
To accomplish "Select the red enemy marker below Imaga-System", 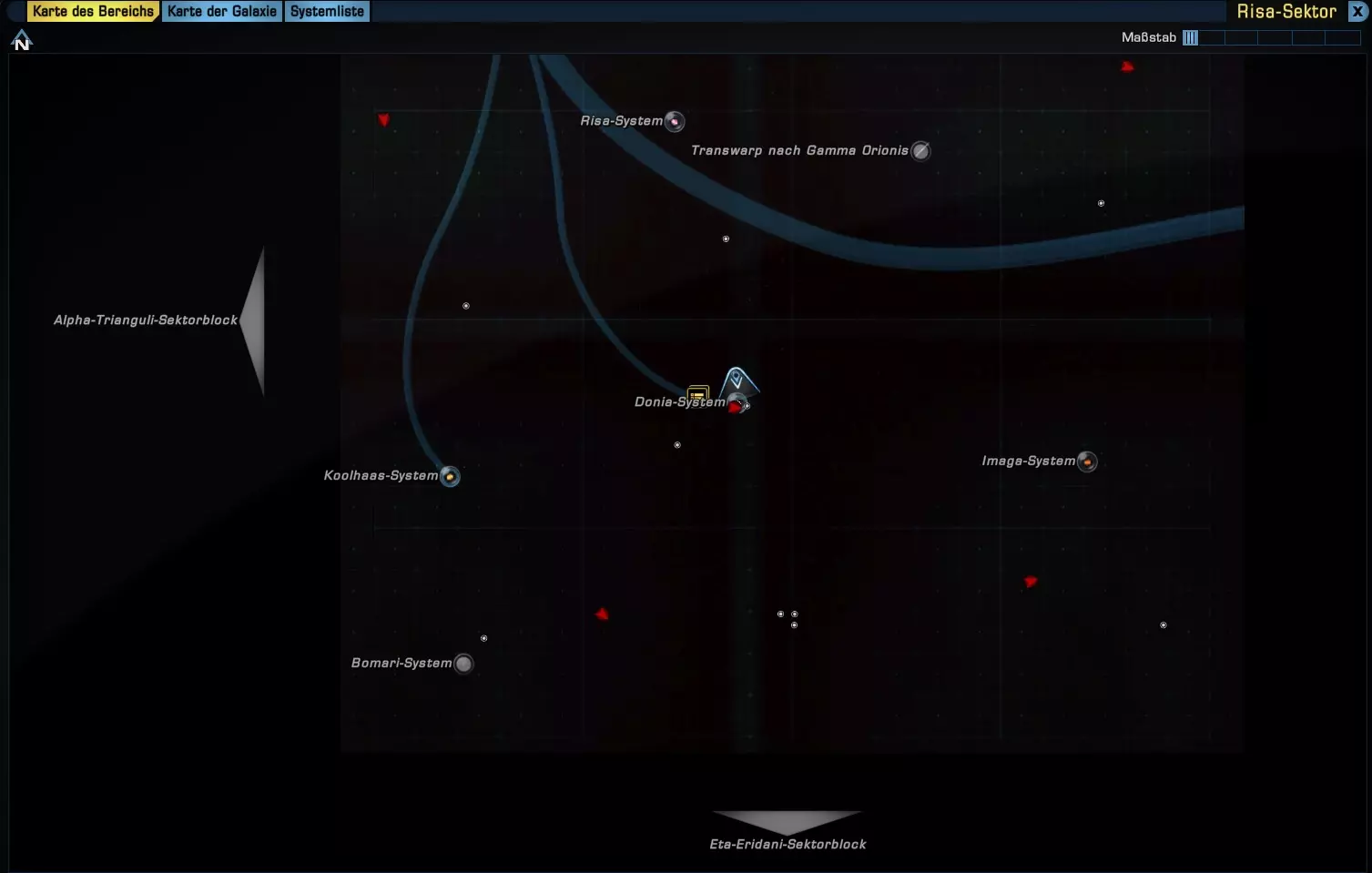I will click(x=1031, y=582).
